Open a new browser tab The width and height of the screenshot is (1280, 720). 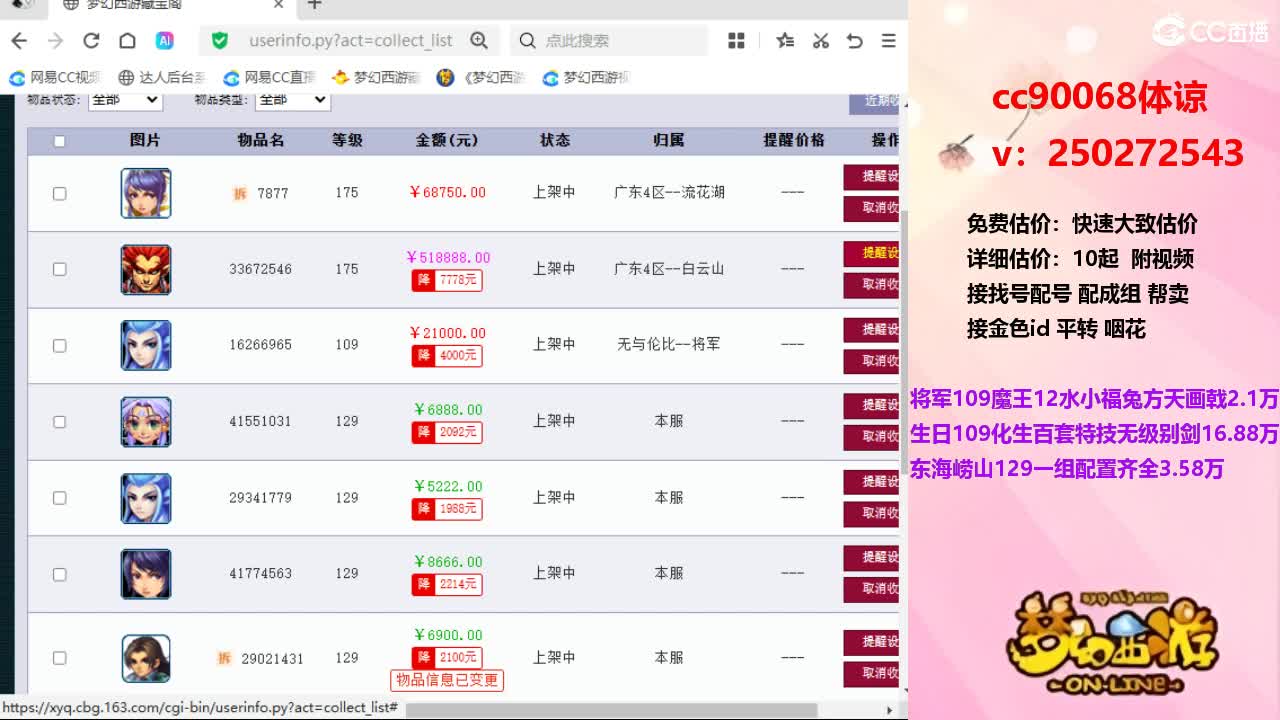[x=314, y=5]
